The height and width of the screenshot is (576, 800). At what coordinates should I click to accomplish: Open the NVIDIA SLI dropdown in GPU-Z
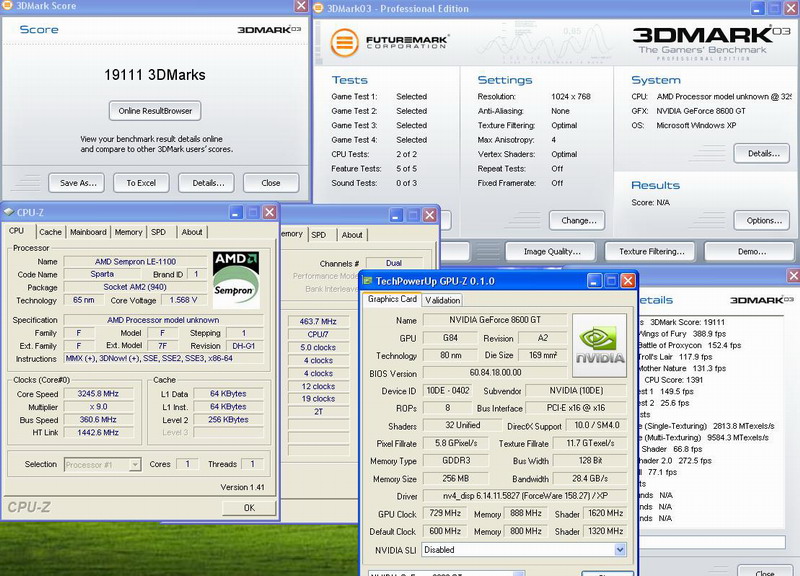pyautogui.click(x=620, y=550)
